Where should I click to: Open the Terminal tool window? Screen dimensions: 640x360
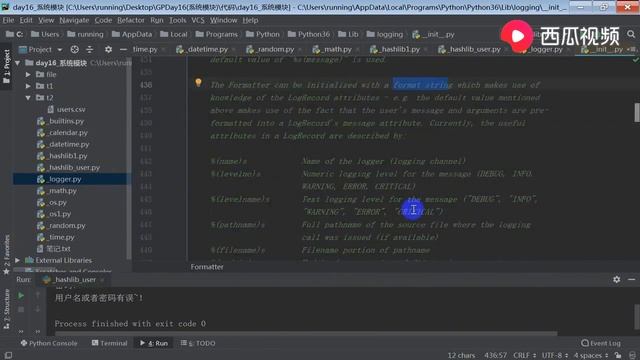click(109, 343)
